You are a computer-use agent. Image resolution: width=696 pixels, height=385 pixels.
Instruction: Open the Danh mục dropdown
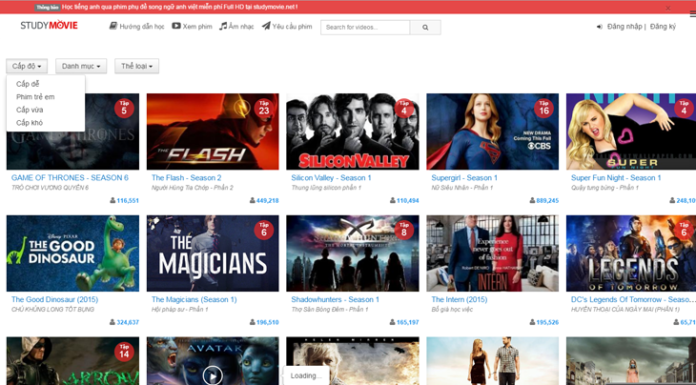click(81, 66)
